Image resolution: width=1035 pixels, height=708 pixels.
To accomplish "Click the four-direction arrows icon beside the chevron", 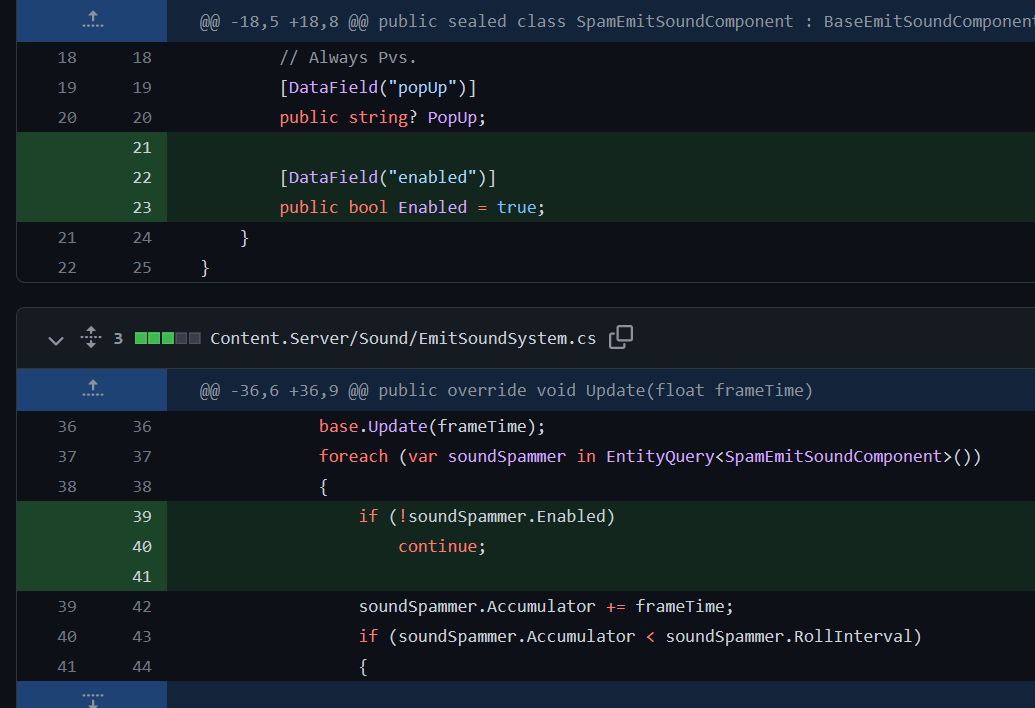I will (90, 338).
